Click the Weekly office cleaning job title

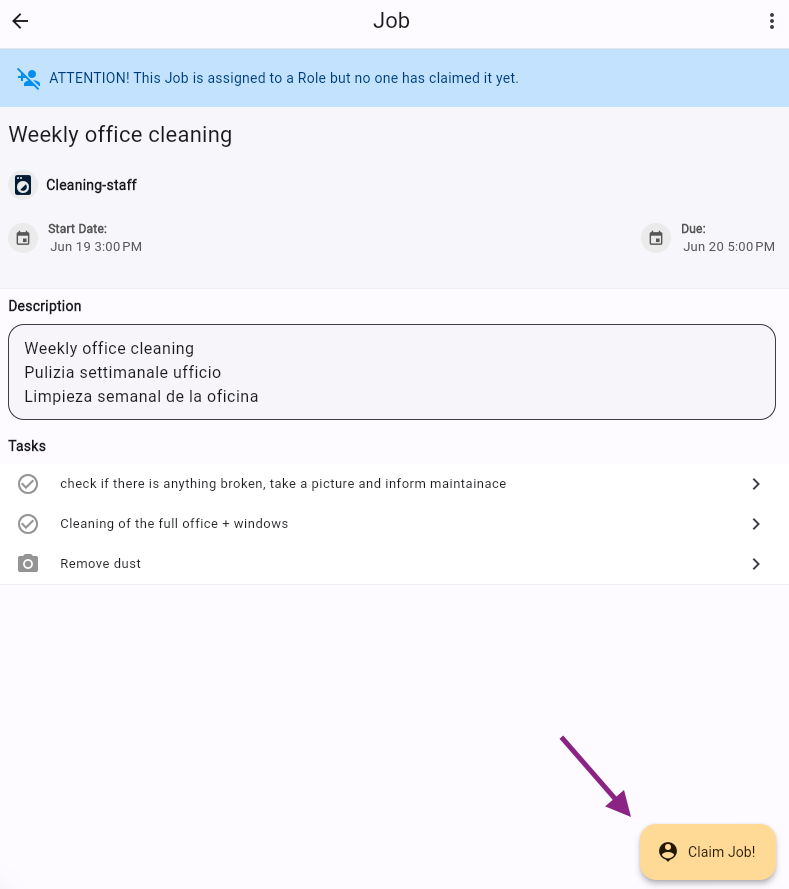[120, 135]
